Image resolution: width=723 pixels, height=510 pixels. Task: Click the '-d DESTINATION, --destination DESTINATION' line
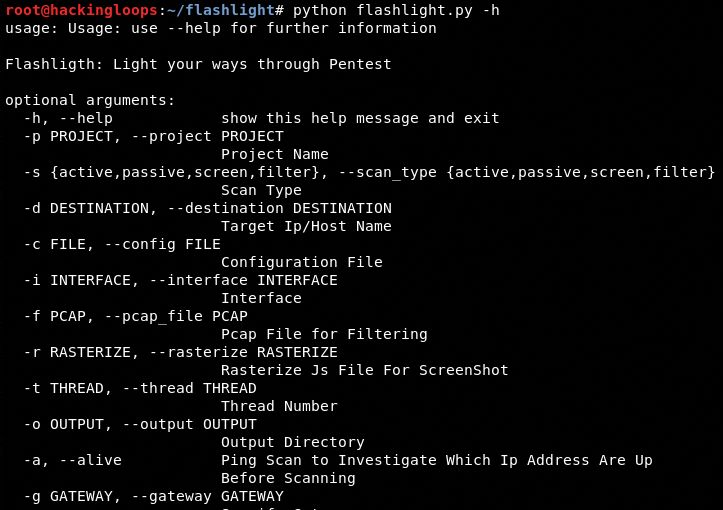[207, 208]
